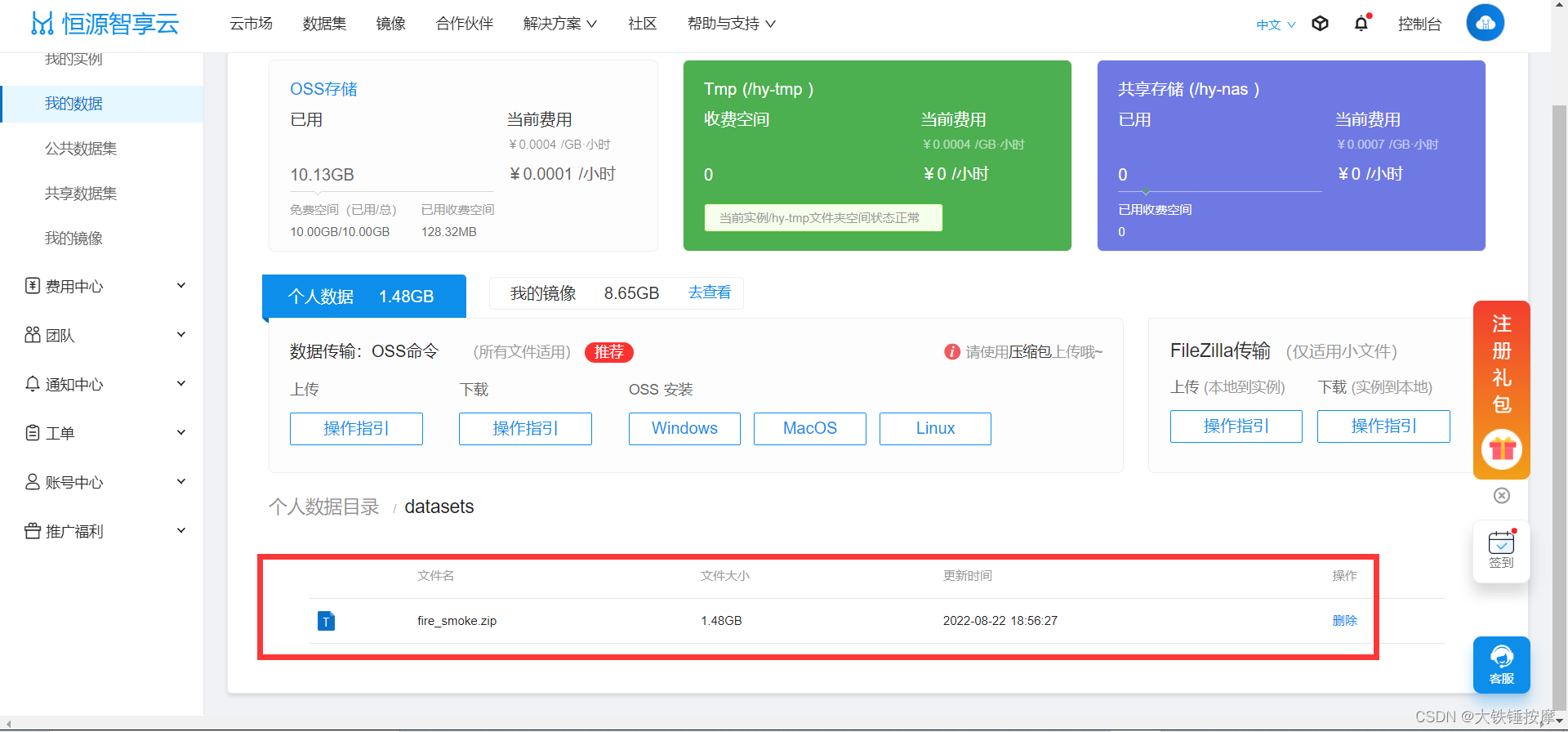The width and height of the screenshot is (1568, 732).
Task: Click the 文件大小 column header
Action: coord(725,576)
